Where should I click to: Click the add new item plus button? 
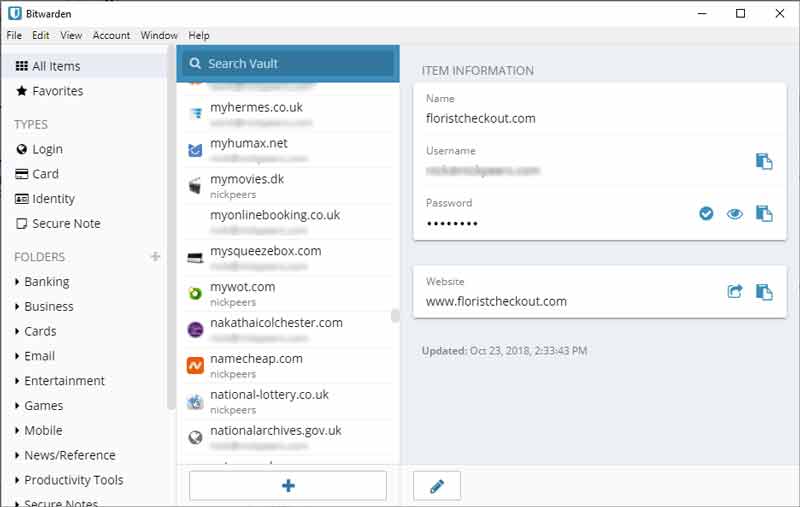[288, 486]
